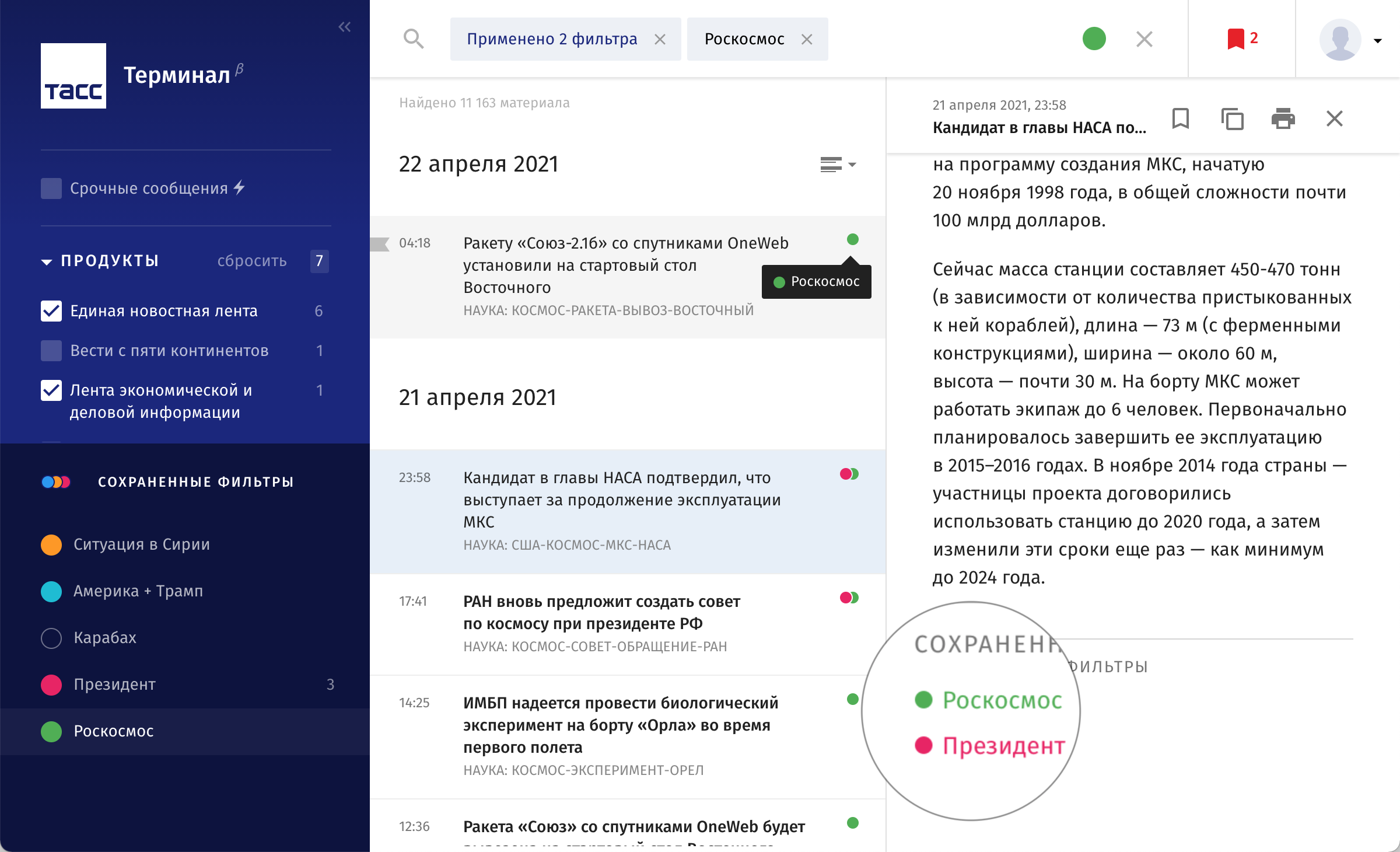Click tags НАУКА: КОСМОС-ЭКСПЕРИМЕНТ-ОРЕЛ
This screenshot has height=852, width=1400.
coord(583,770)
